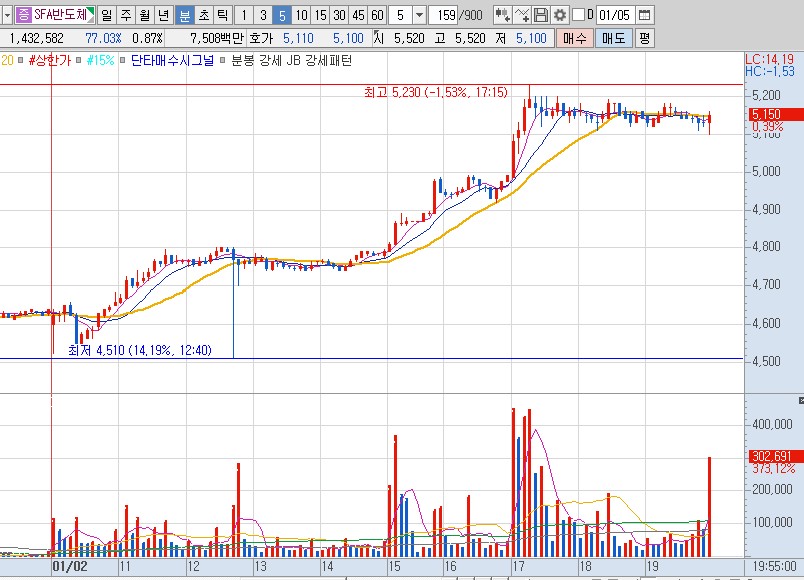Click the 01/05 date field
The height and width of the screenshot is (580, 804).
pos(615,15)
